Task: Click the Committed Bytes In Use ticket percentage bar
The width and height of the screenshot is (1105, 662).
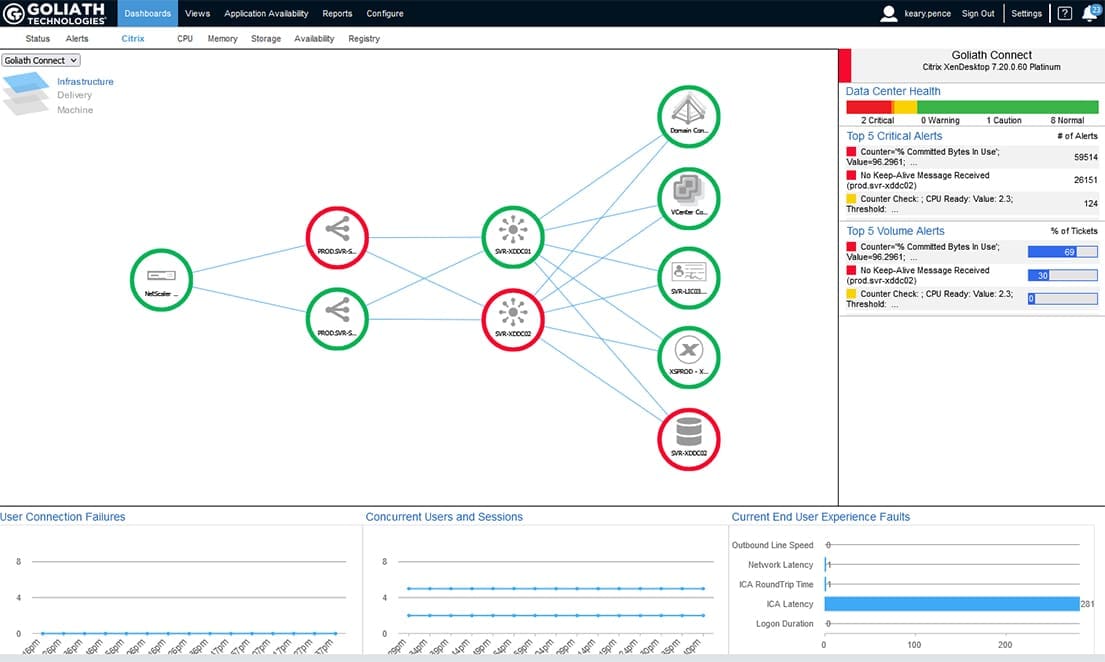Action: pyautogui.click(x=1063, y=251)
